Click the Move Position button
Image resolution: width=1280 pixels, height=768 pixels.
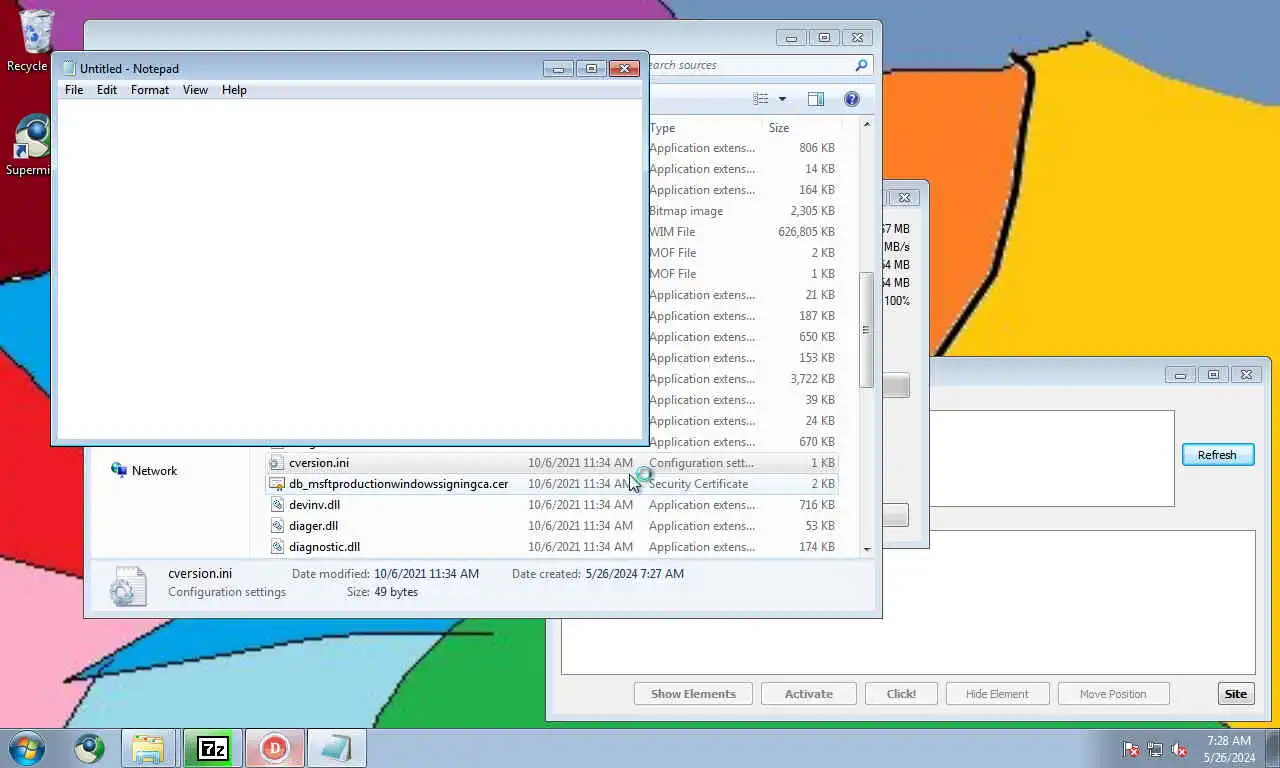1113,694
